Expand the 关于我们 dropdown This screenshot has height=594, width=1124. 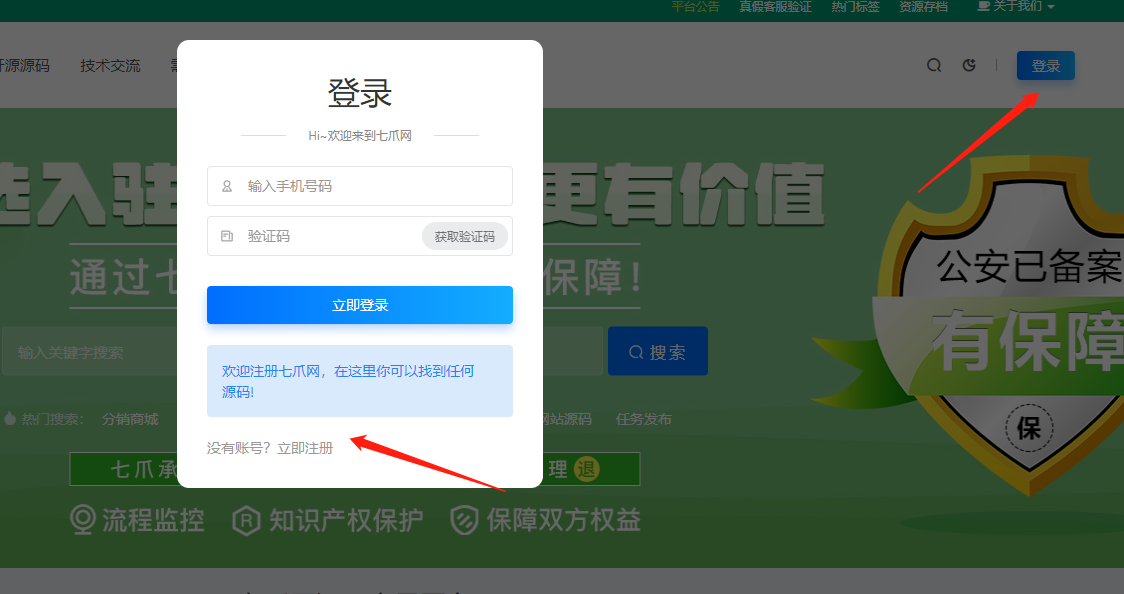click(1016, 6)
